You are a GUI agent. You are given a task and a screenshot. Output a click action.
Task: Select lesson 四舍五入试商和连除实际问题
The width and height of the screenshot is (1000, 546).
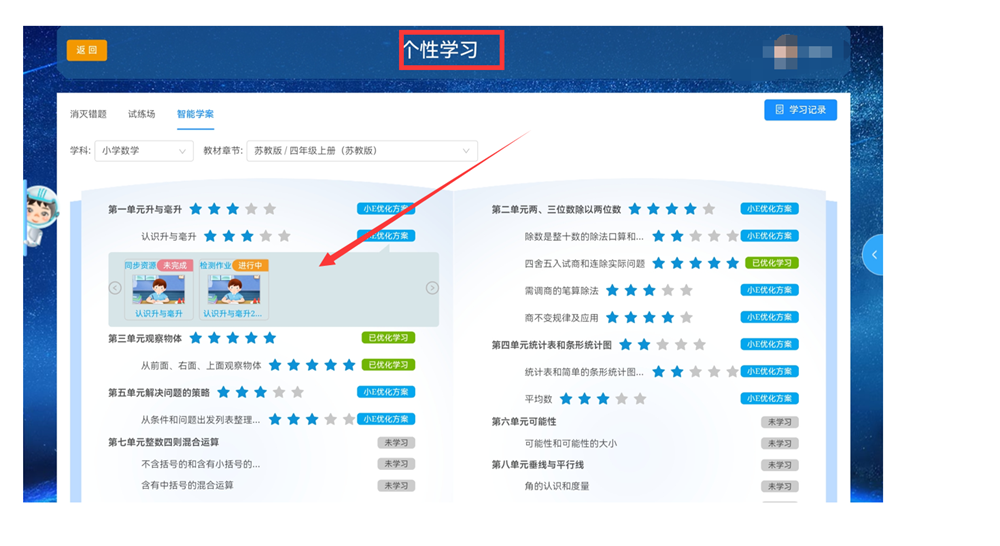584,263
